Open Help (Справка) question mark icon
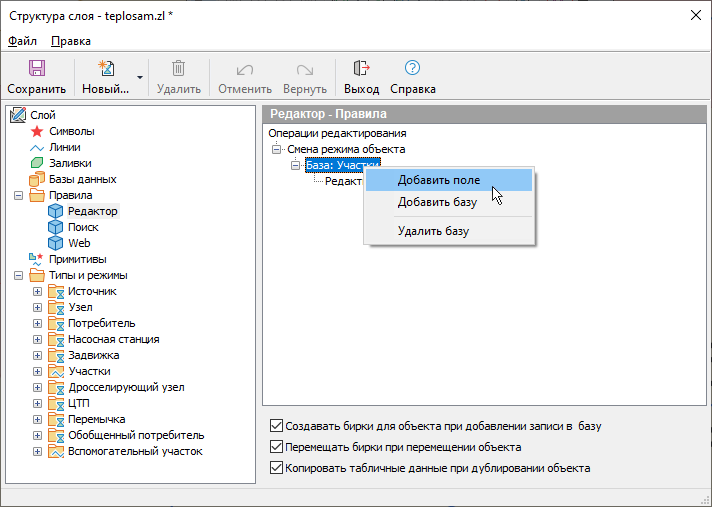The height and width of the screenshot is (507, 712). pyautogui.click(x=412, y=69)
